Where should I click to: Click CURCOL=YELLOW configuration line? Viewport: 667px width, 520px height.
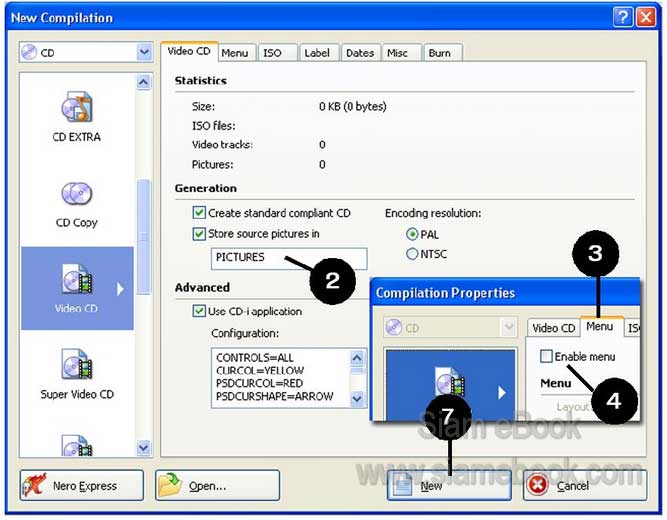click(260, 370)
